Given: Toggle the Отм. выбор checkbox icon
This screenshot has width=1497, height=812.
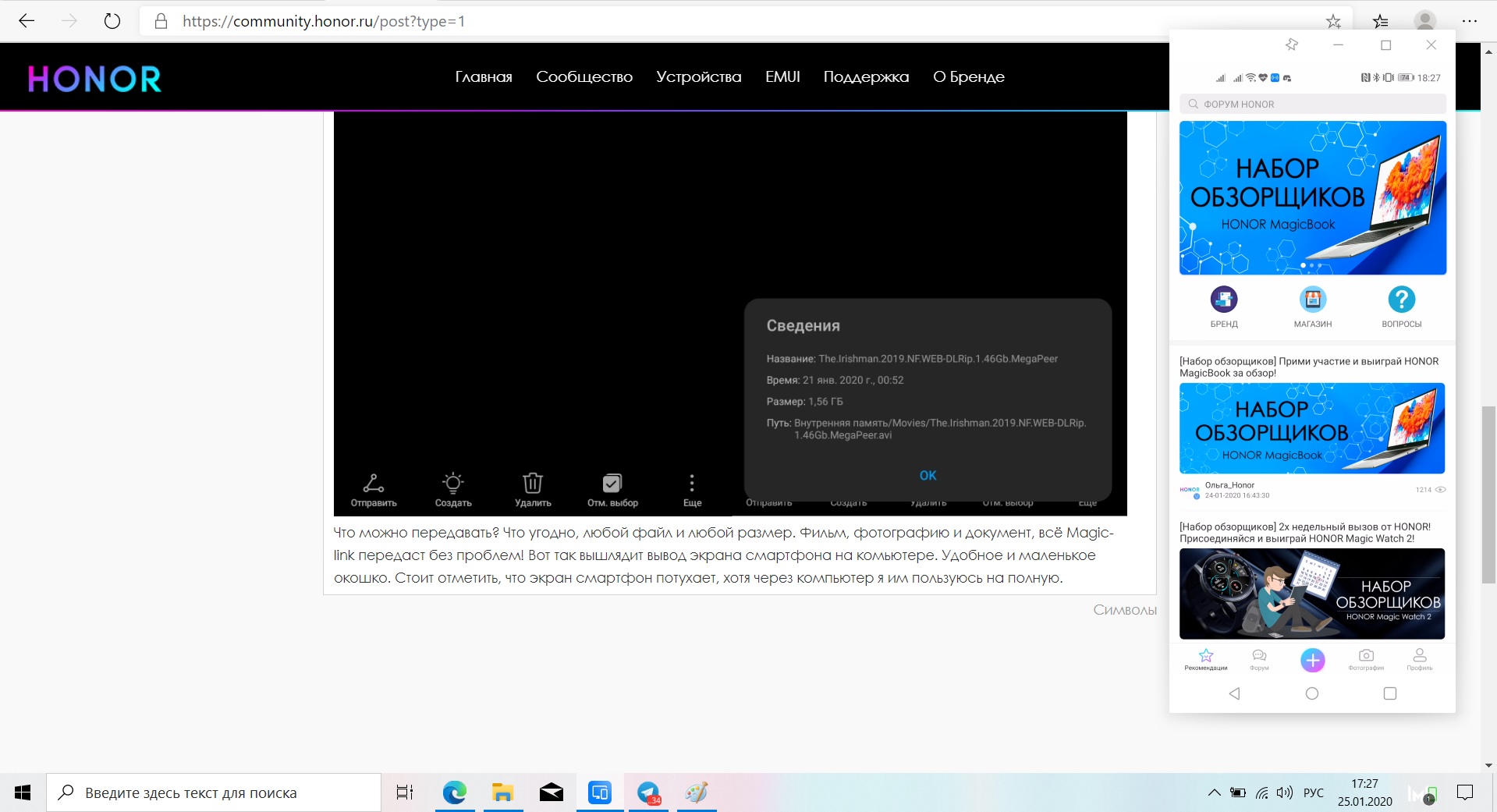Looking at the screenshot, I should pos(612,484).
